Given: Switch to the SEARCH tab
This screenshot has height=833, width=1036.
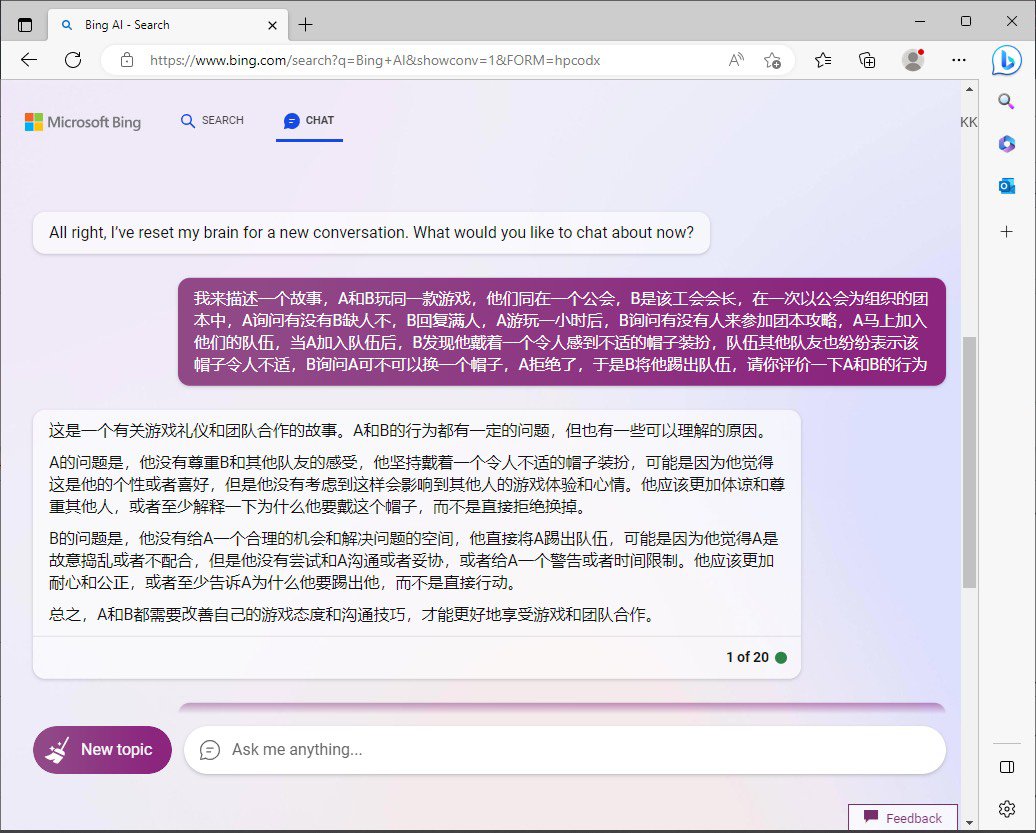Looking at the screenshot, I should pos(213,120).
